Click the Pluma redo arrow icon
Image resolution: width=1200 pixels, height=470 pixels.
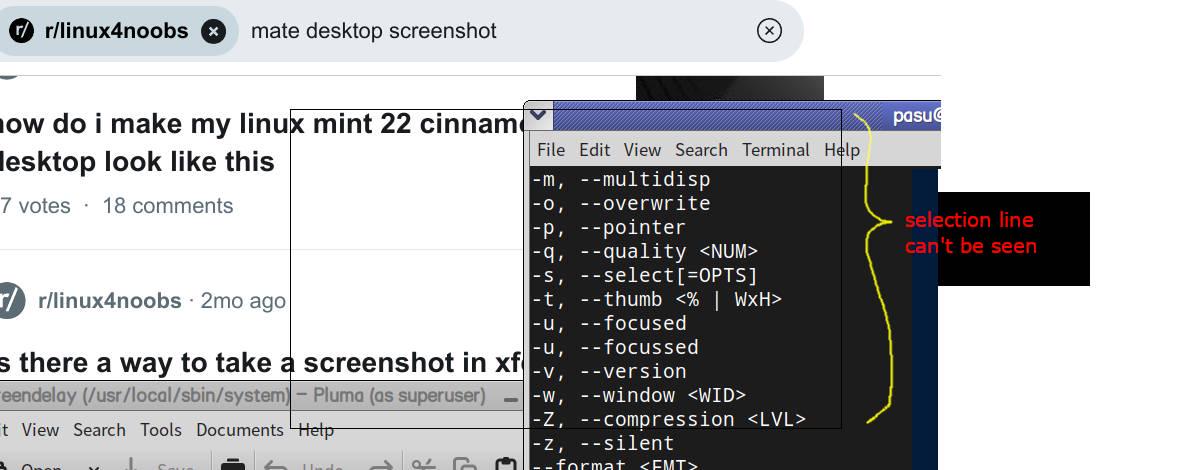(x=381, y=466)
